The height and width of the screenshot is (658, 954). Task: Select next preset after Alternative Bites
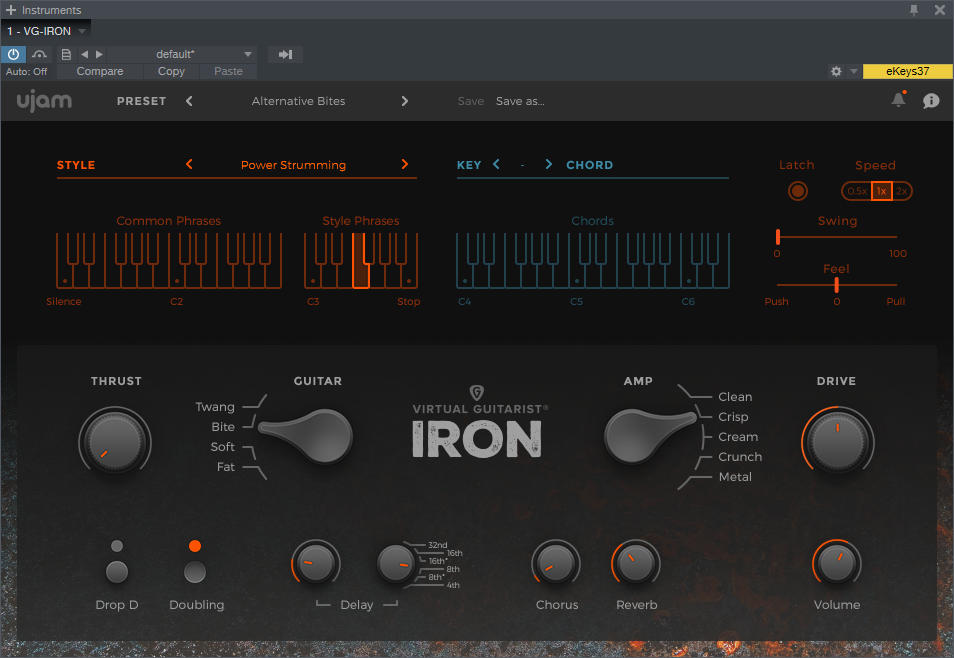pos(405,101)
